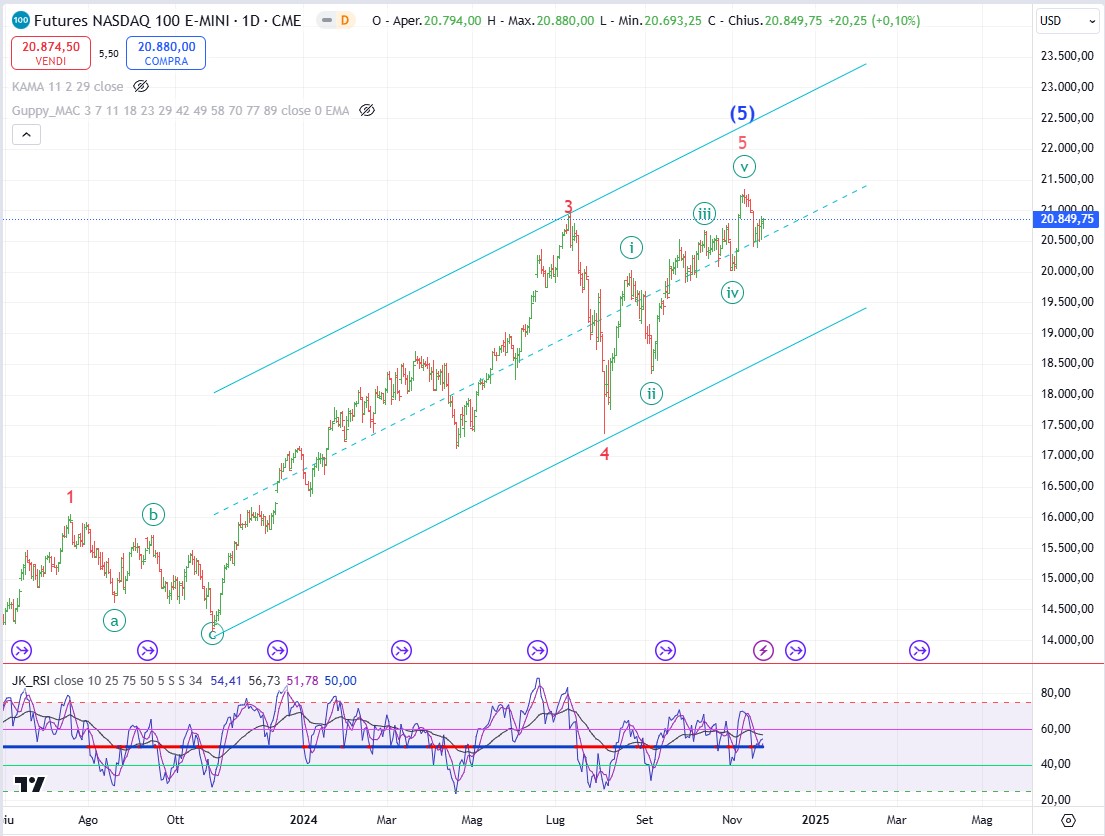Viewport: 1105px width, 836px height.
Task: Click the low price 20.693,25
Action: click(x=673, y=20)
